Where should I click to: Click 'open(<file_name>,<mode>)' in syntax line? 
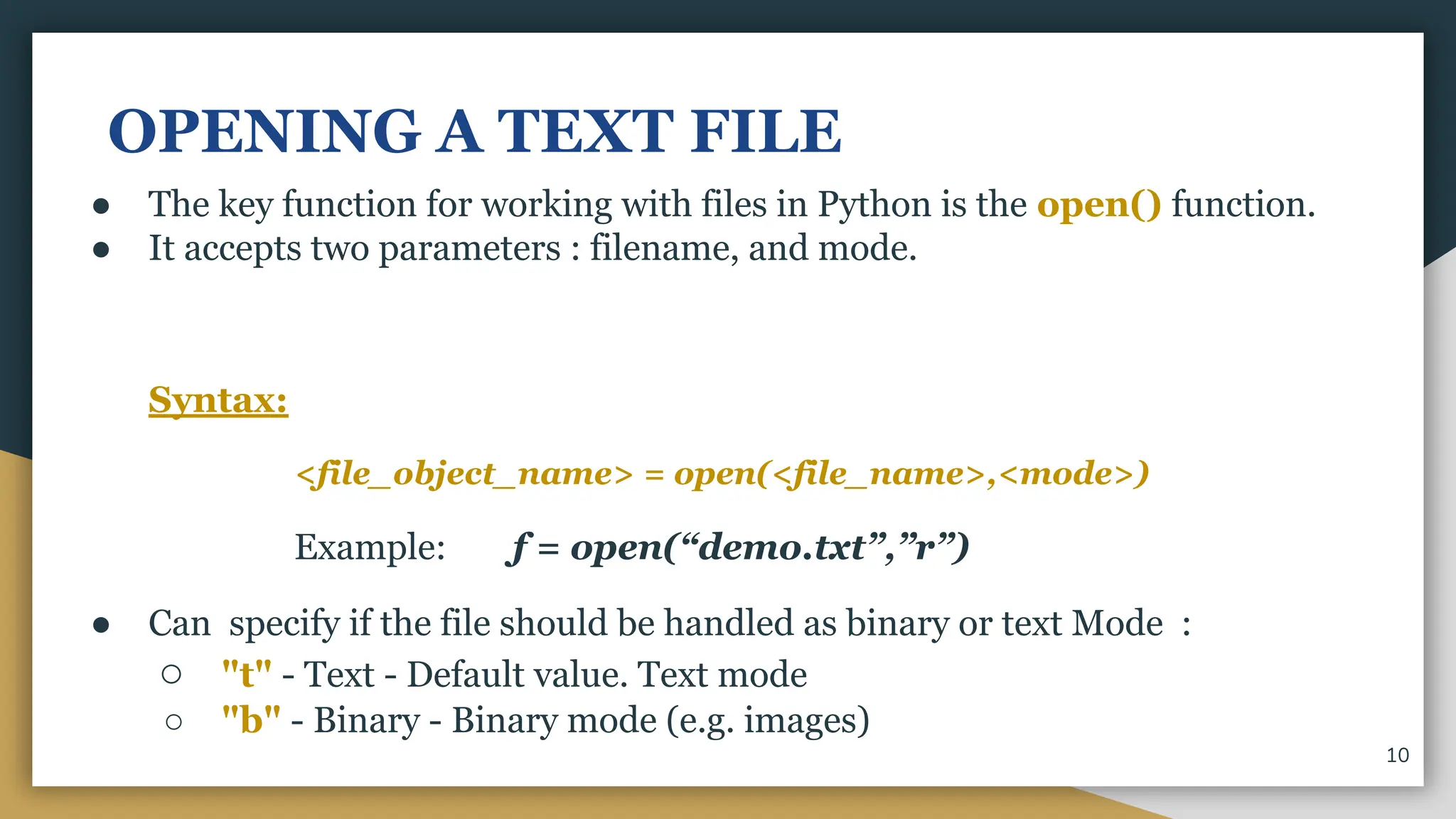pos(911,474)
